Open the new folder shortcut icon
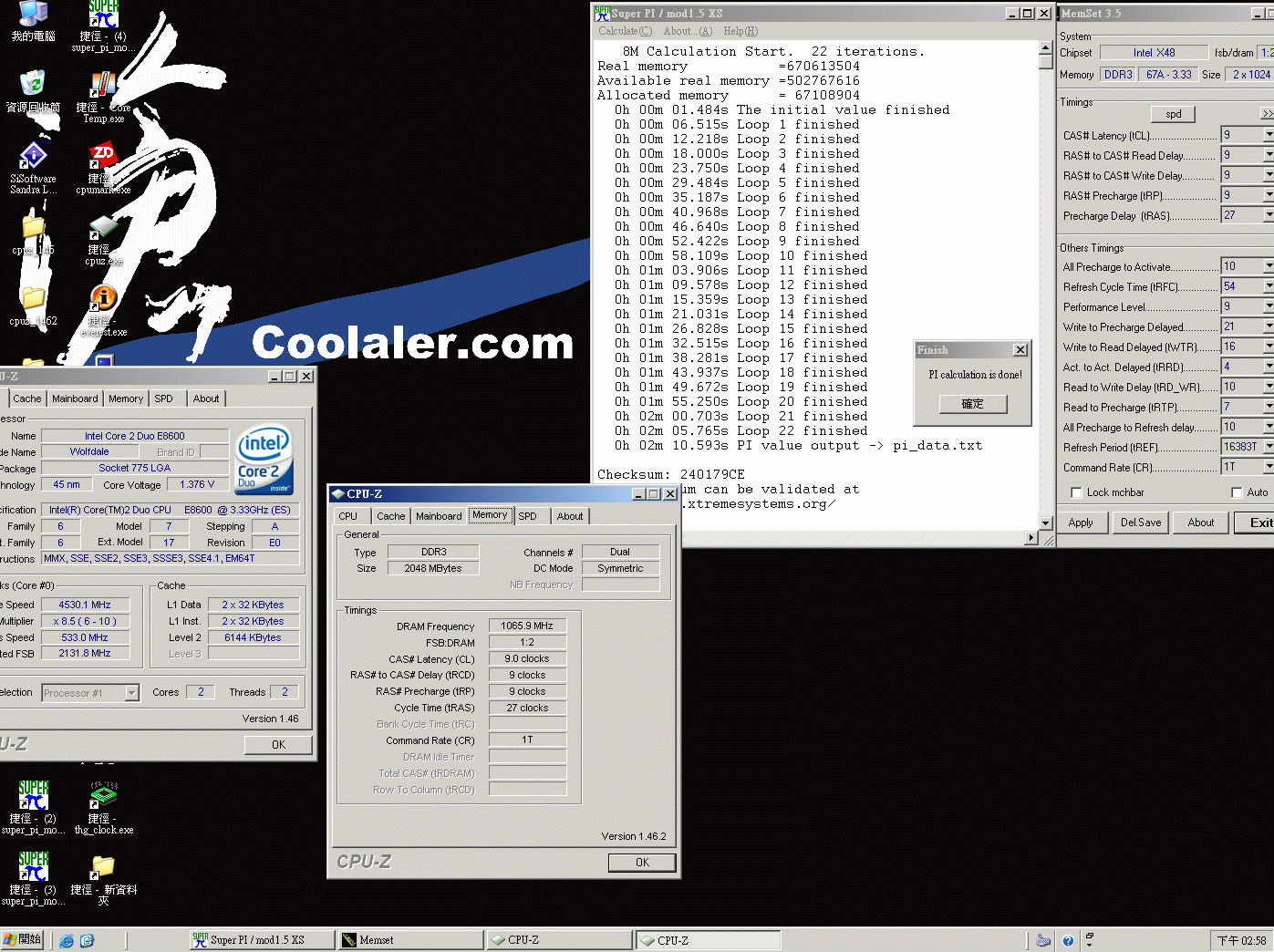The width and height of the screenshot is (1274, 952). pos(103,878)
